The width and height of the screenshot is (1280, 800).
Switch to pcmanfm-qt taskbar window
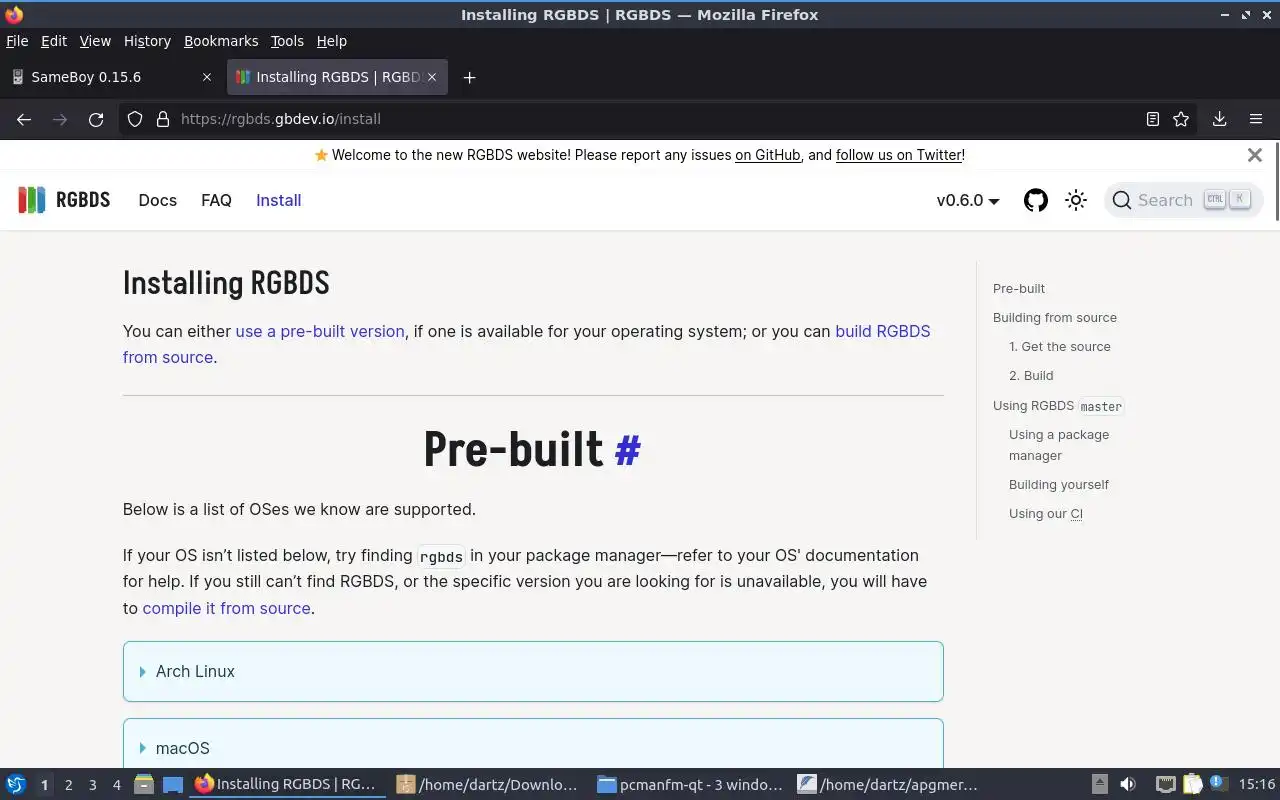pos(690,784)
